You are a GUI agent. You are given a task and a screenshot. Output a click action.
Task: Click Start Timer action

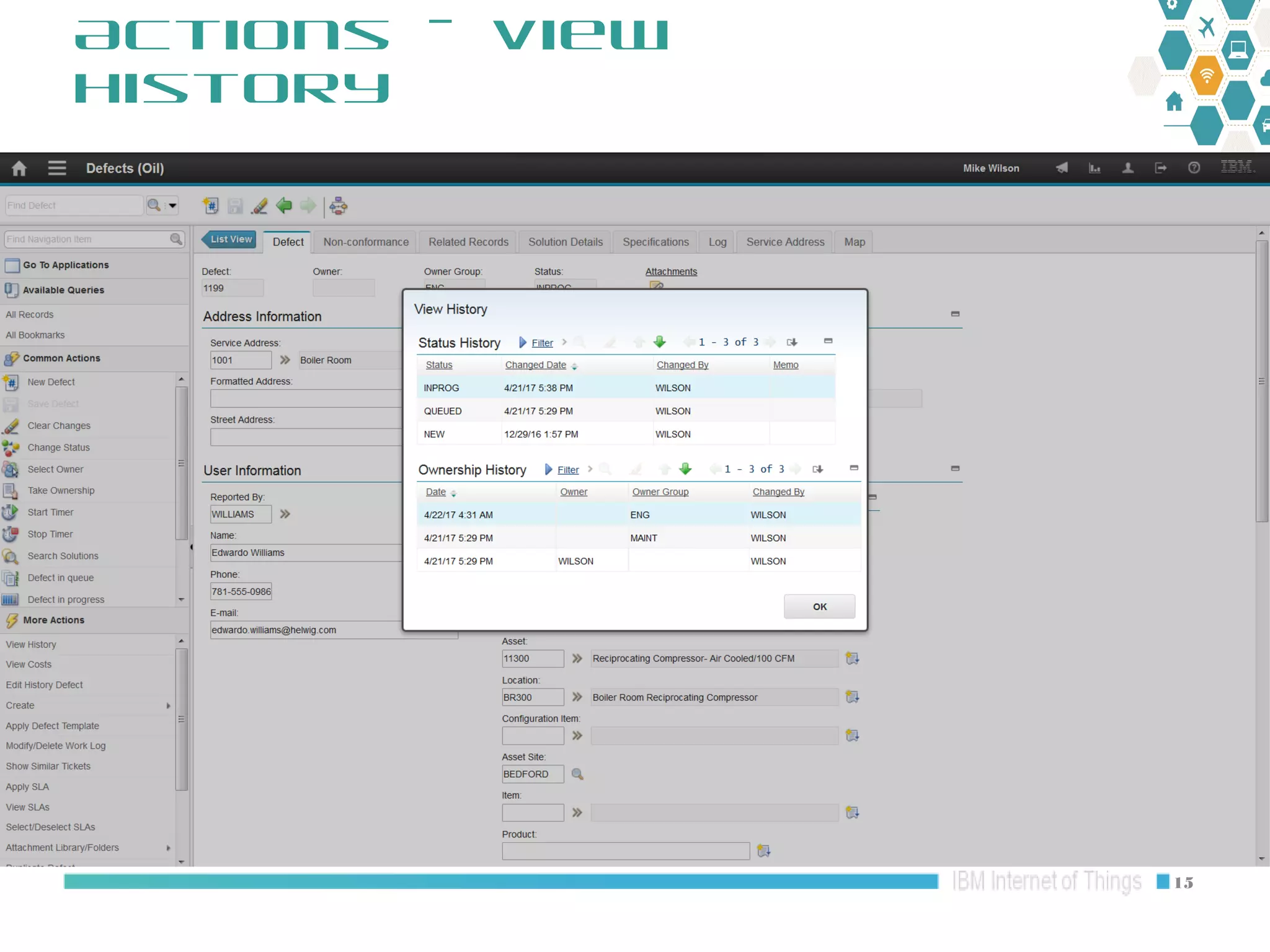pos(50,512)
